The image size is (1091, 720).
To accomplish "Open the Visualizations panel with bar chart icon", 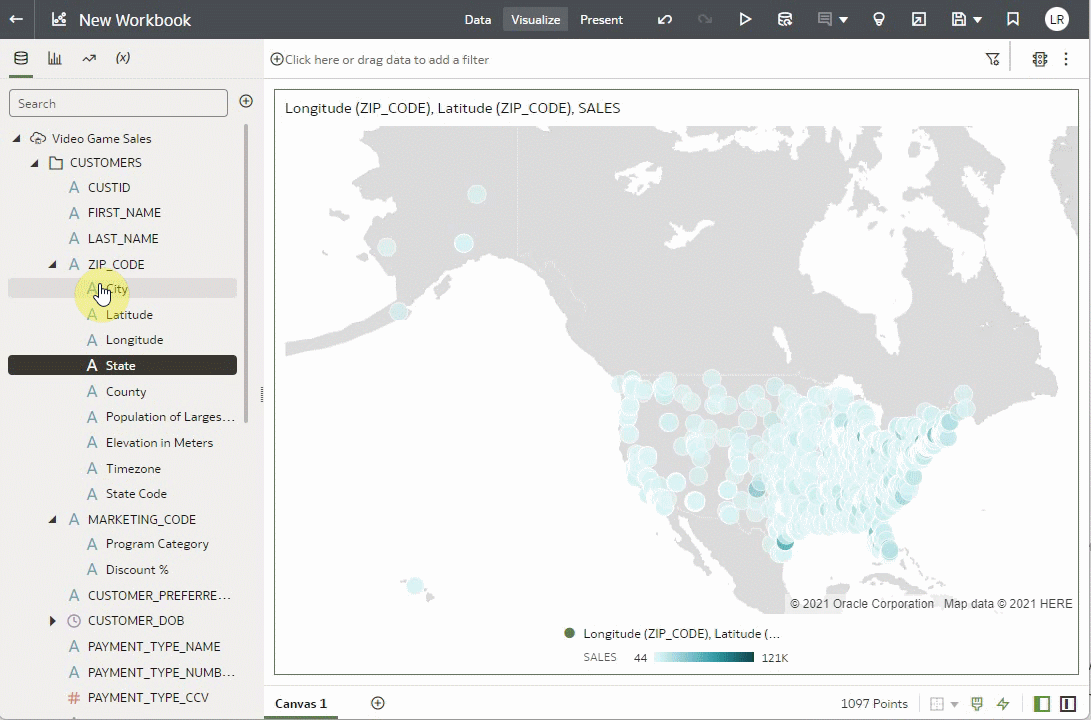I will [54, 58].
